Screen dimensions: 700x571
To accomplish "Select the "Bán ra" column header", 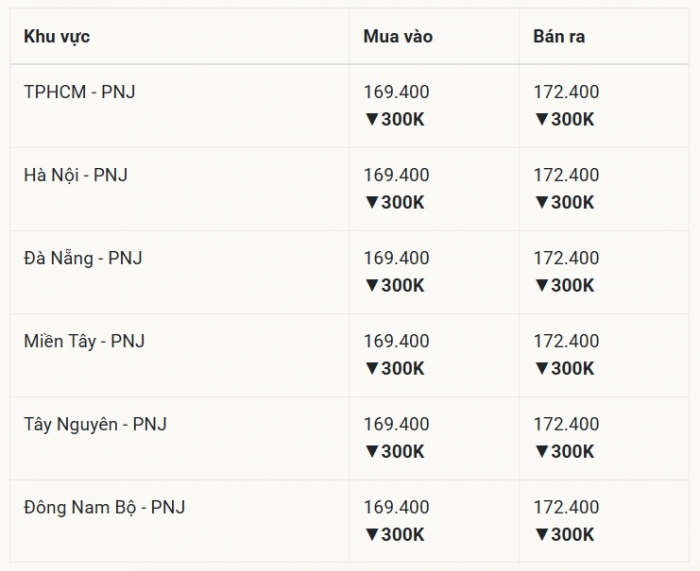I will click(x=559, y=37).
